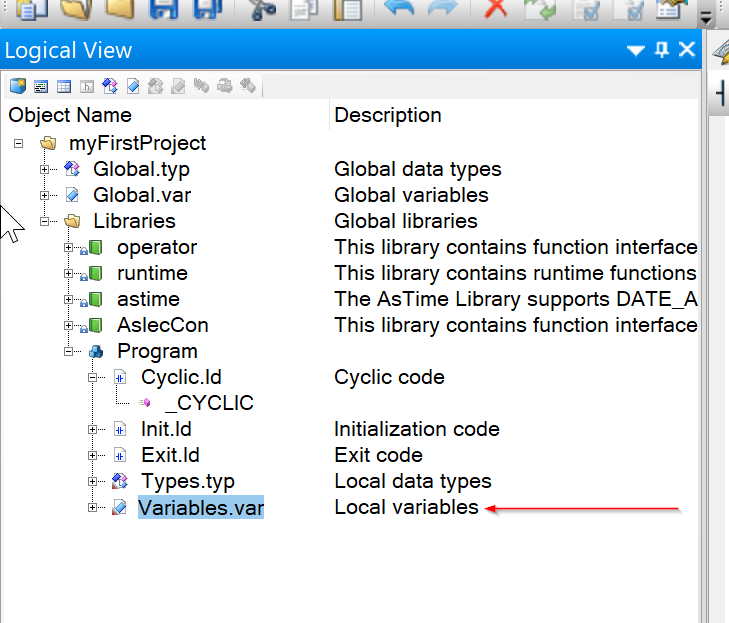Click the table grid icon in Logical View toolbar
This screenshot has width=729, height=623.
point(64,86)
